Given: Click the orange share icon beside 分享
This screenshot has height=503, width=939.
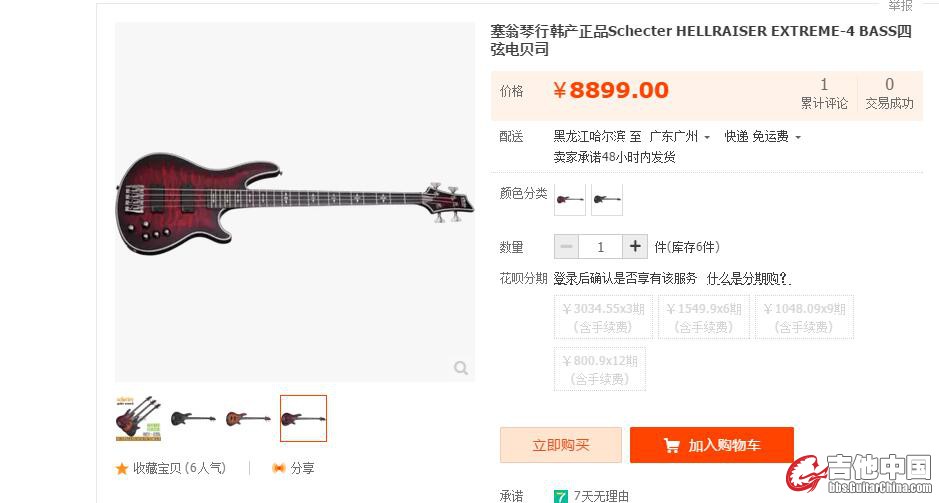Looking at the screenshot, I should [278, 468].
